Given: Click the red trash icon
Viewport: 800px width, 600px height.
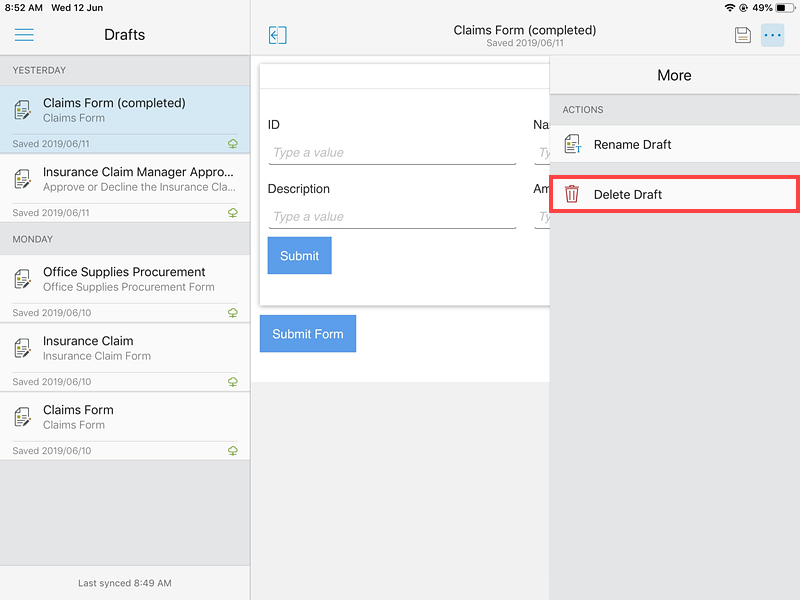Looking at the screenshot, I should 571,194.
